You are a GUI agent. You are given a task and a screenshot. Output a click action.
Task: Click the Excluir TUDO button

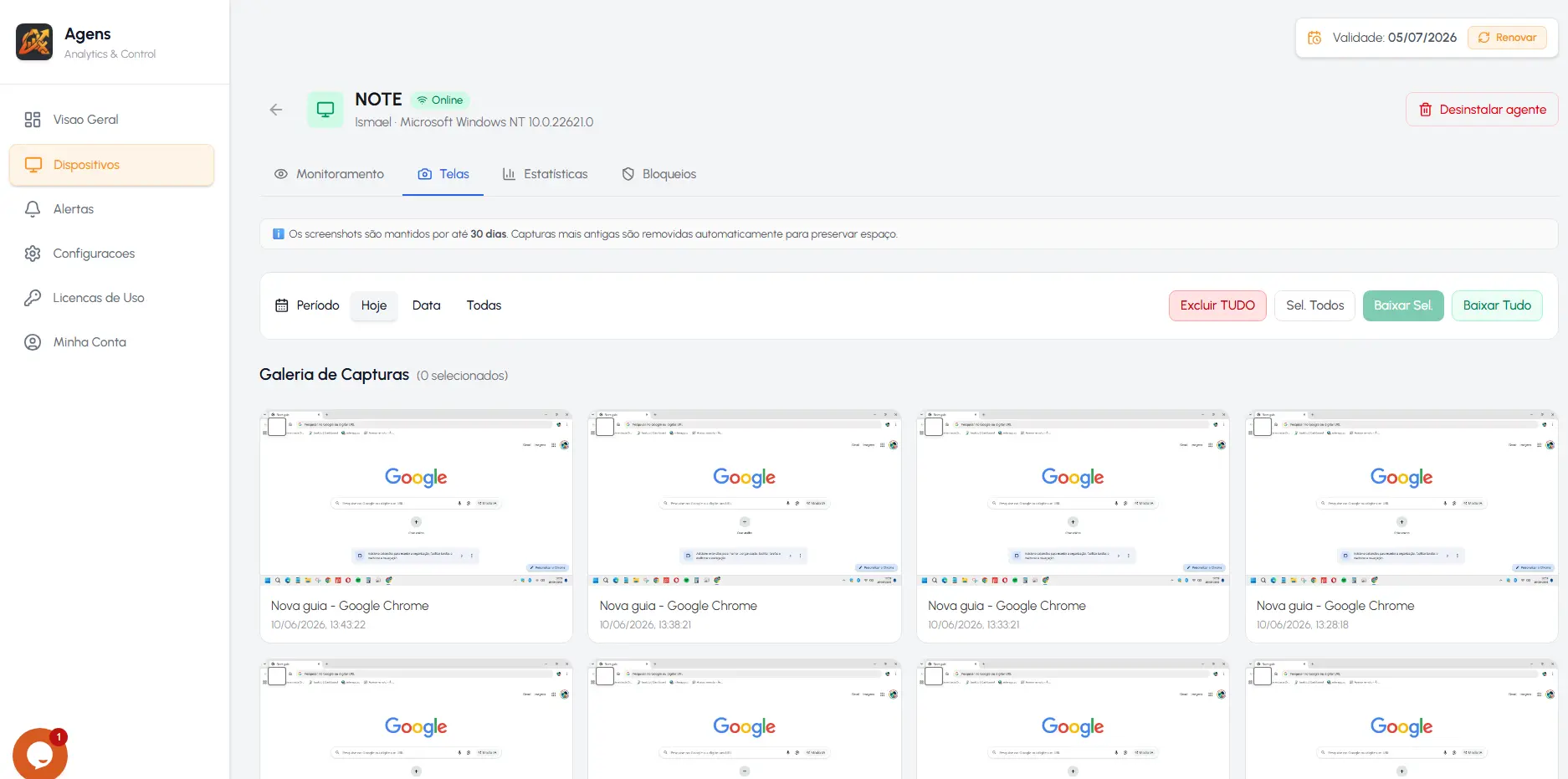1217,305
